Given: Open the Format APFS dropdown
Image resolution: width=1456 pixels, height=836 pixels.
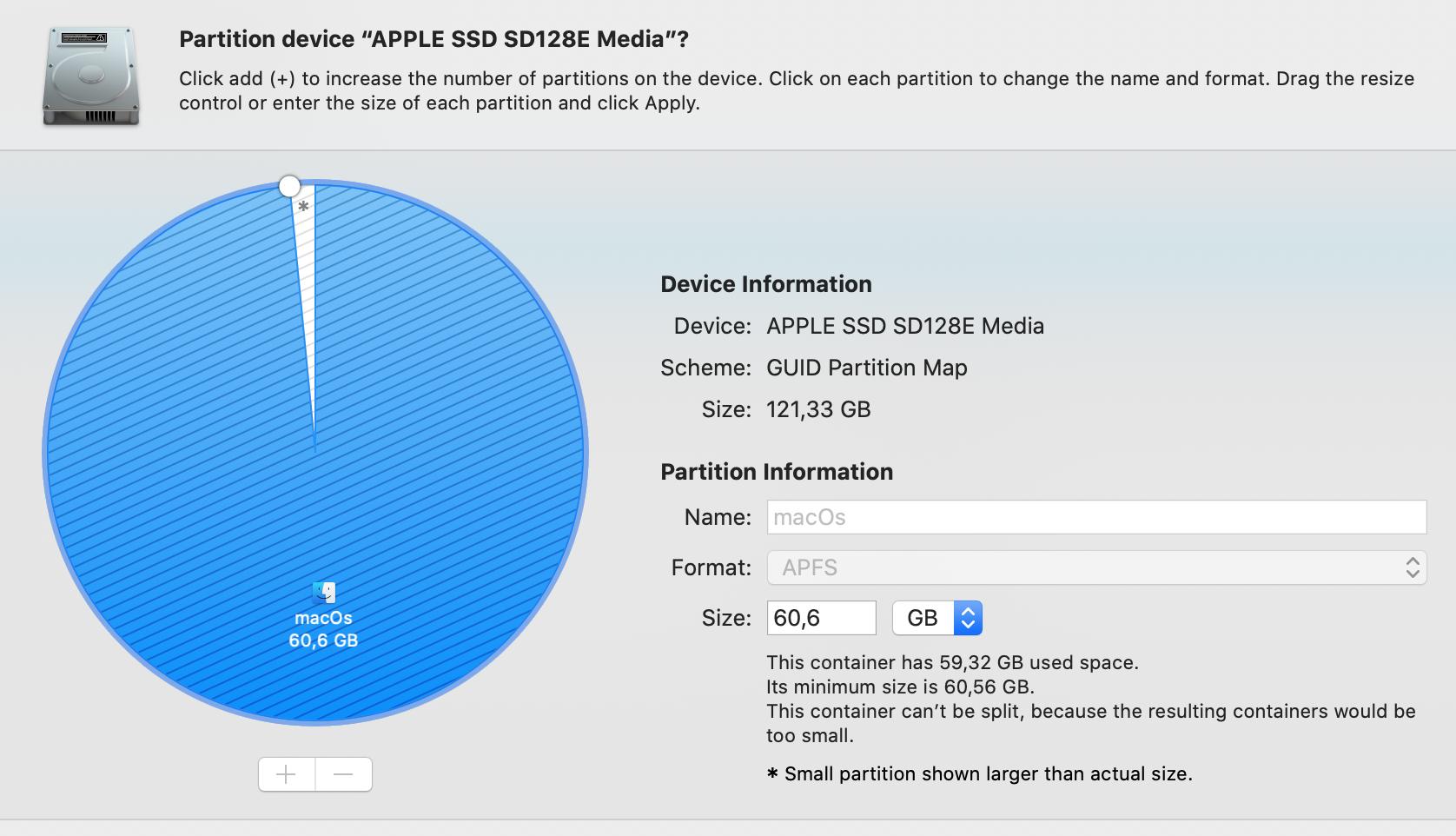Looking at the screenshot, I should pyautogui.click(x=1096, y=567).
